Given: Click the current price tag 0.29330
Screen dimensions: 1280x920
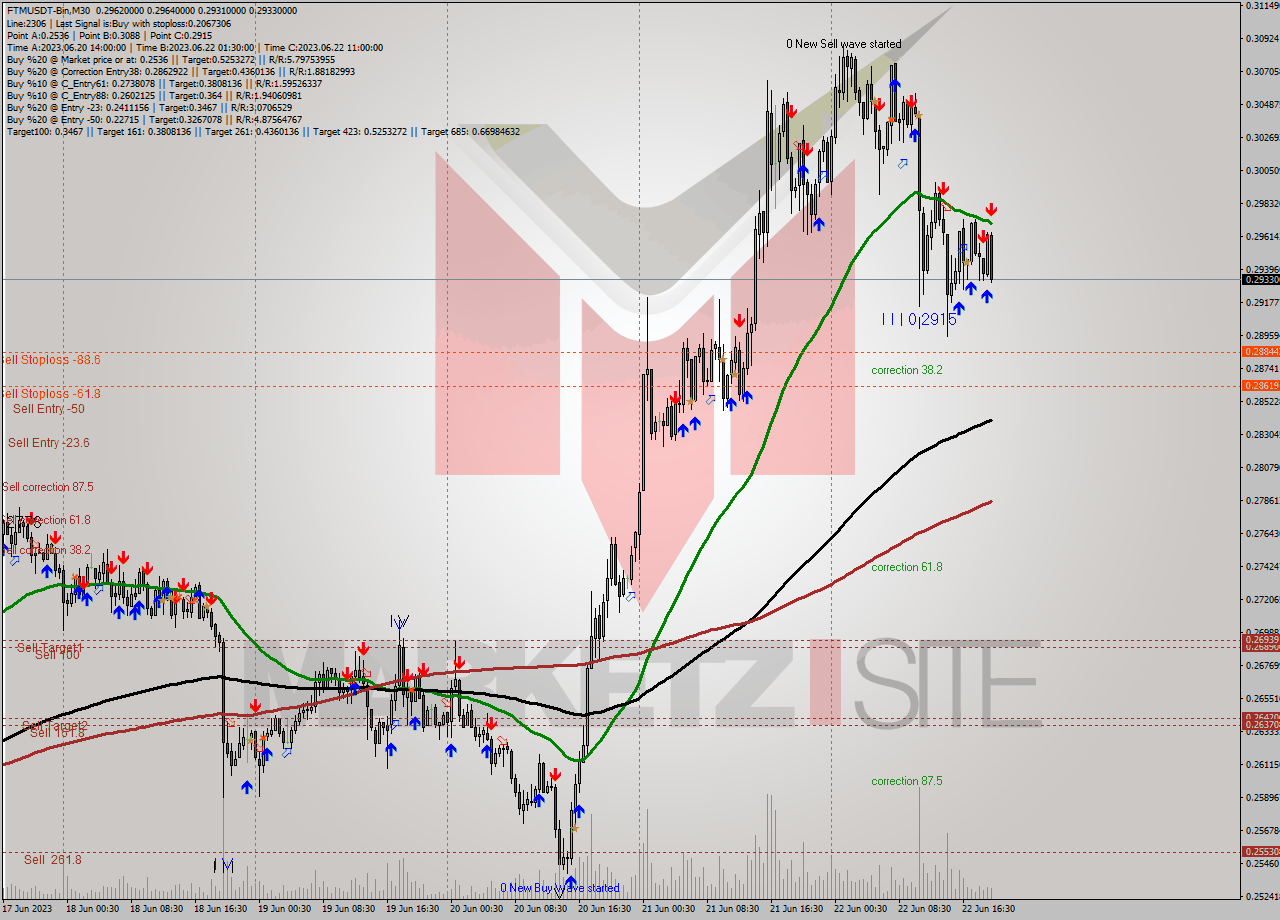Looking at the screenshot, I should (x=1260, y=280).
